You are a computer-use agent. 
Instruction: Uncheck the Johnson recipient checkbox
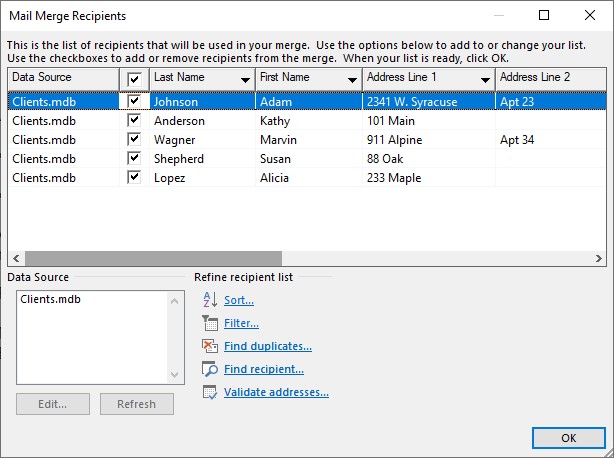[x=134, y=101]
